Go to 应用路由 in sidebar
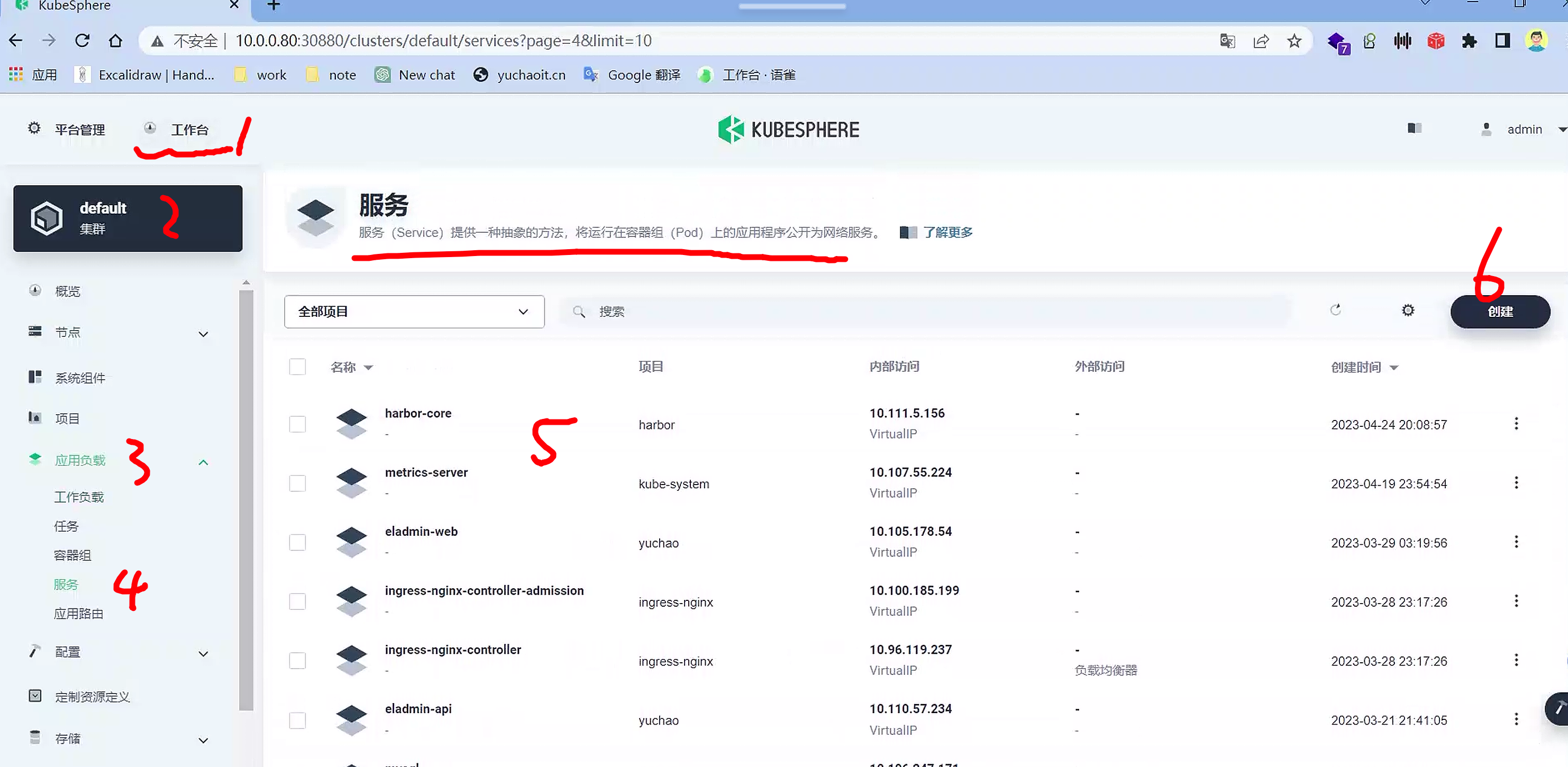This screenshot has width=1568, height=767. [x=78, y=614]
